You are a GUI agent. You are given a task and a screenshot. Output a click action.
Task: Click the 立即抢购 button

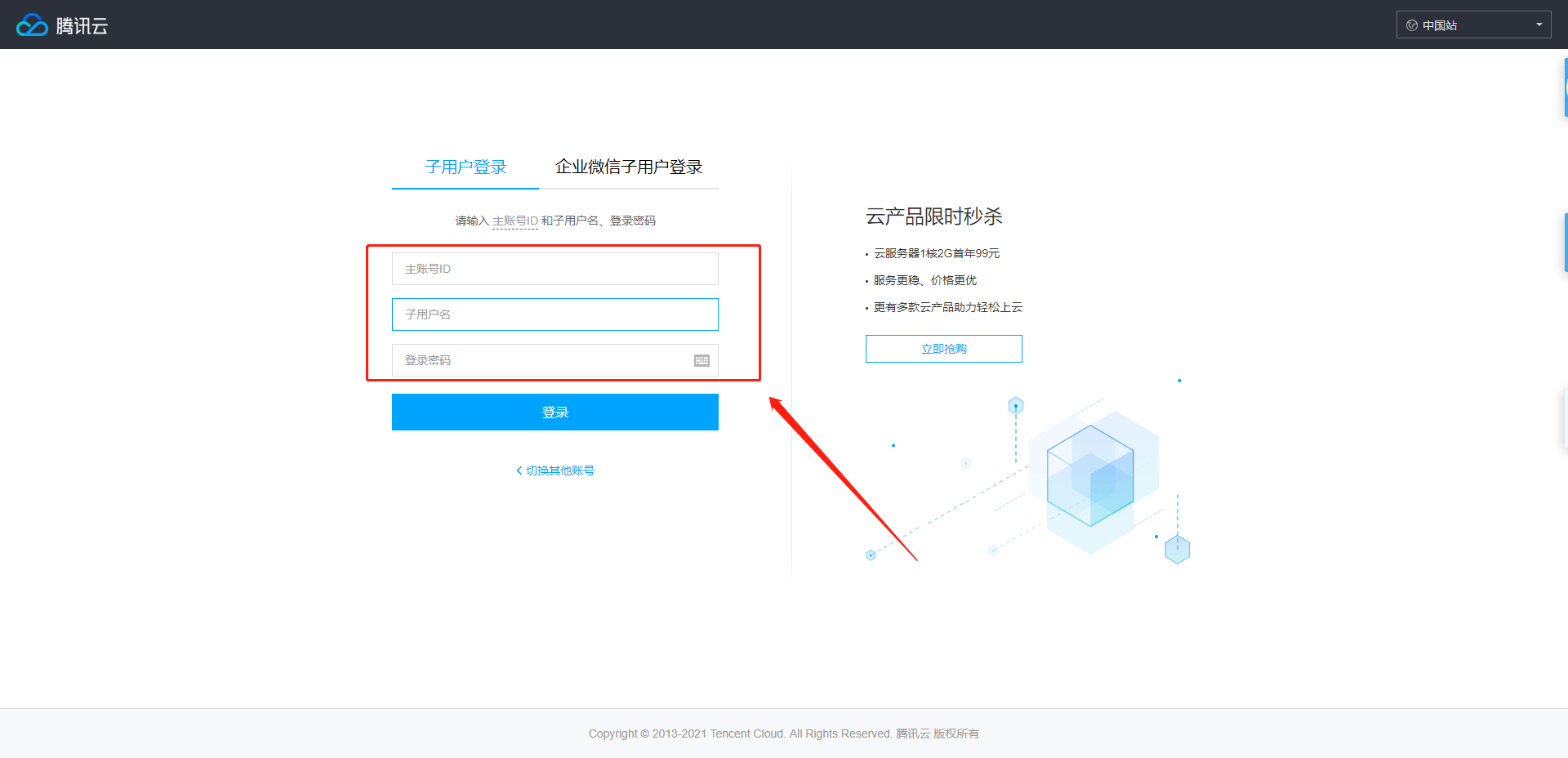[x=943, y=349]
